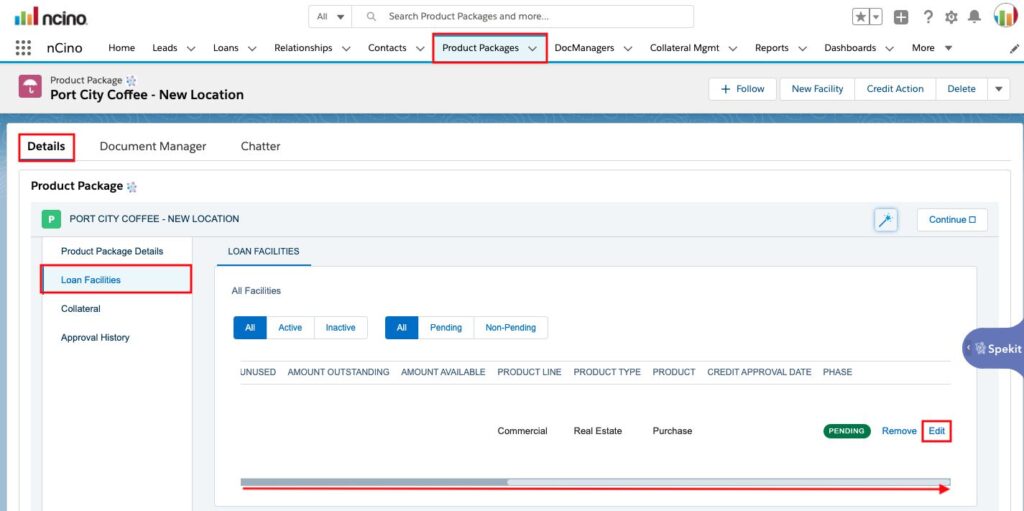The width and height of the screenshot is (1024, 511).
Task: Switch to the Details tab
Action: (x=46, y=146)
